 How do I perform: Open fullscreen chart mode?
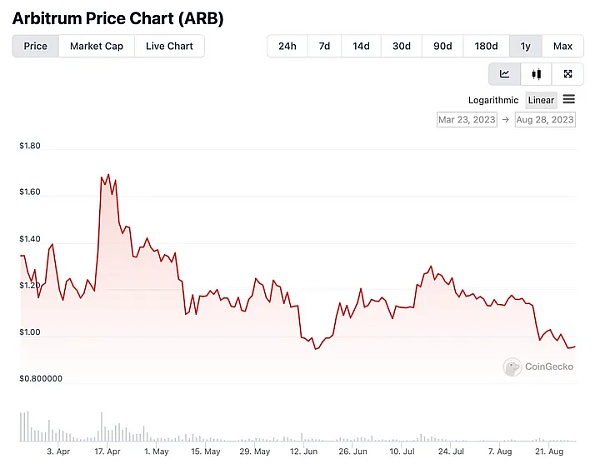(x=568, y=74)
